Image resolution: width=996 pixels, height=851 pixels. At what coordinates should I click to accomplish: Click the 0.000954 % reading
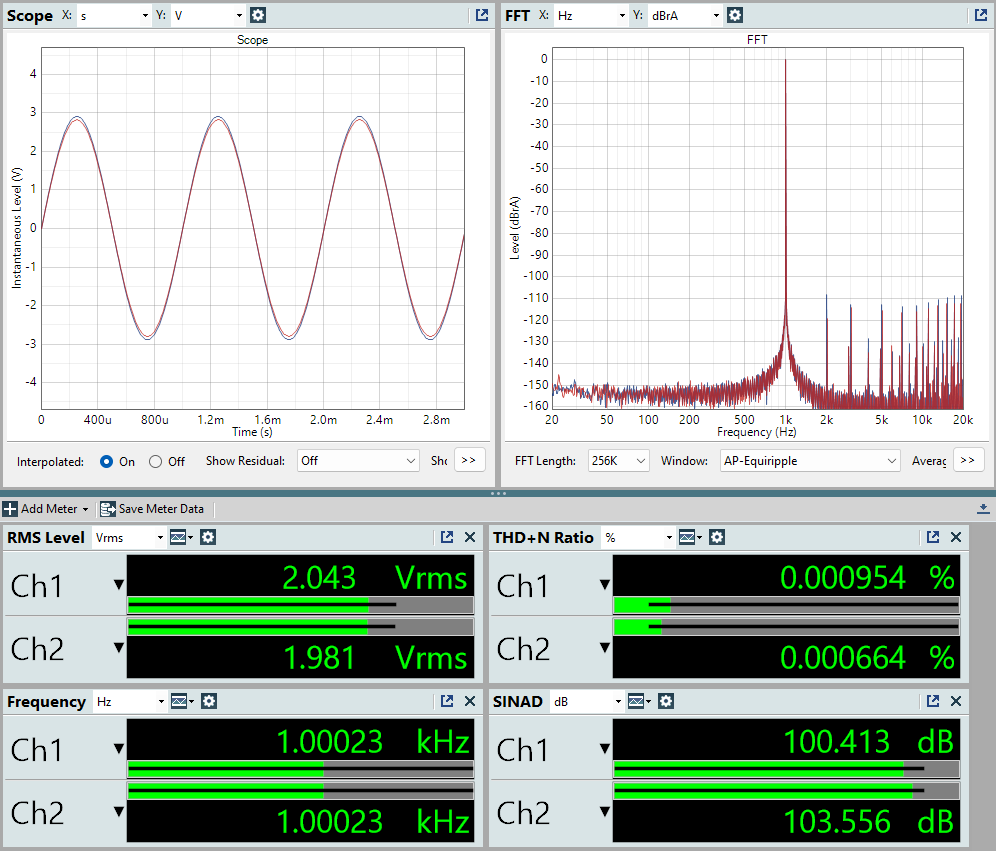867,578
